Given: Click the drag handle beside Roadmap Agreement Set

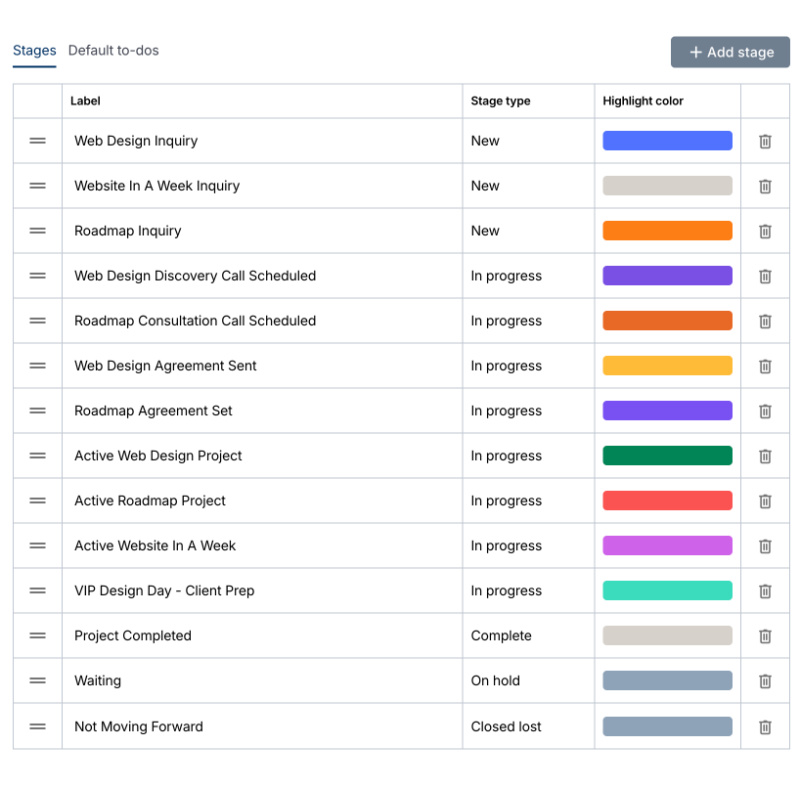Looking at the screenshot, I should tap(37, 411).
